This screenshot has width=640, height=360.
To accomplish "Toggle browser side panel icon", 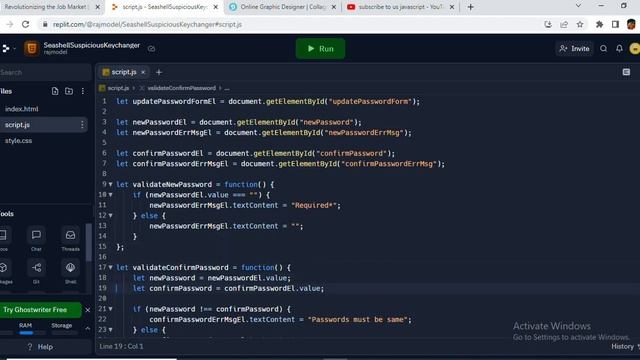I will click(x=615, y=24).
